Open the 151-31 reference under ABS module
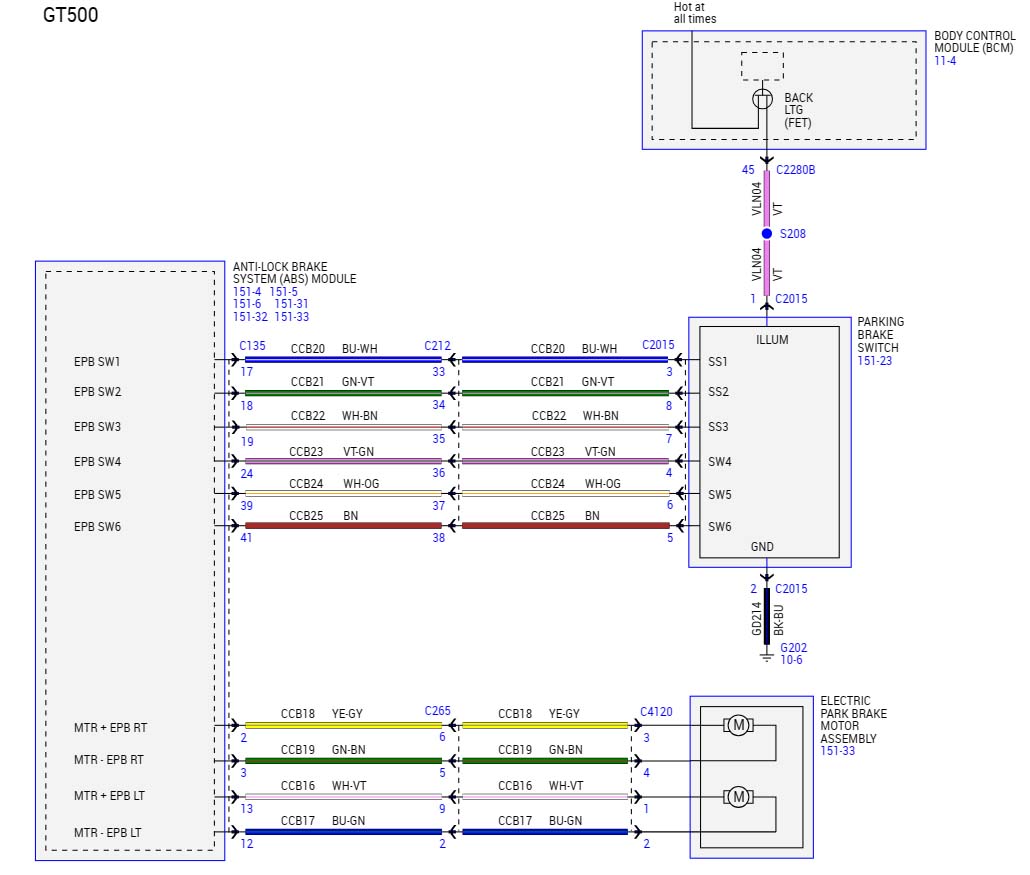 pos(291,304)
